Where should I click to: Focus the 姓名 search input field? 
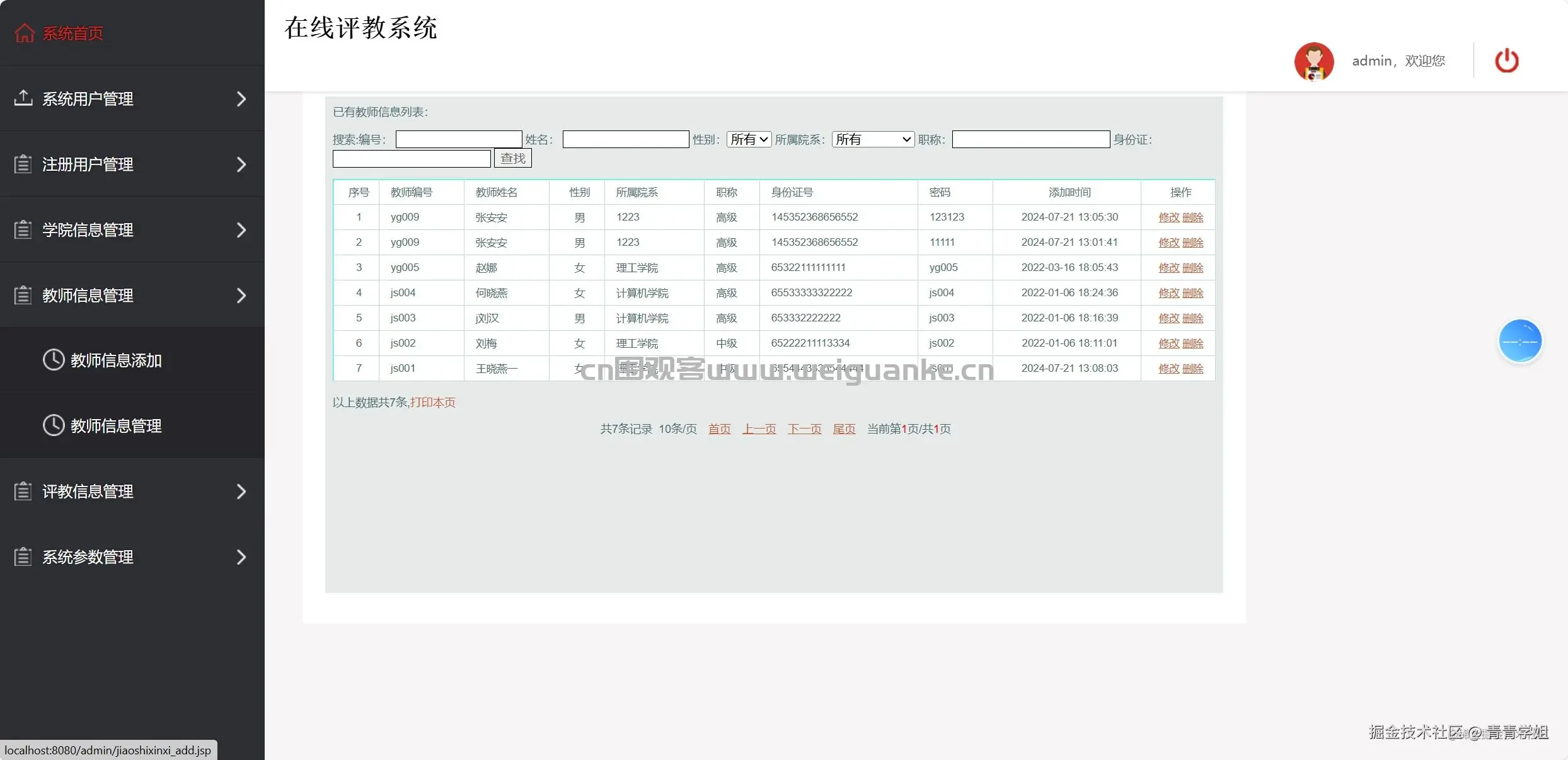(625, 139)
